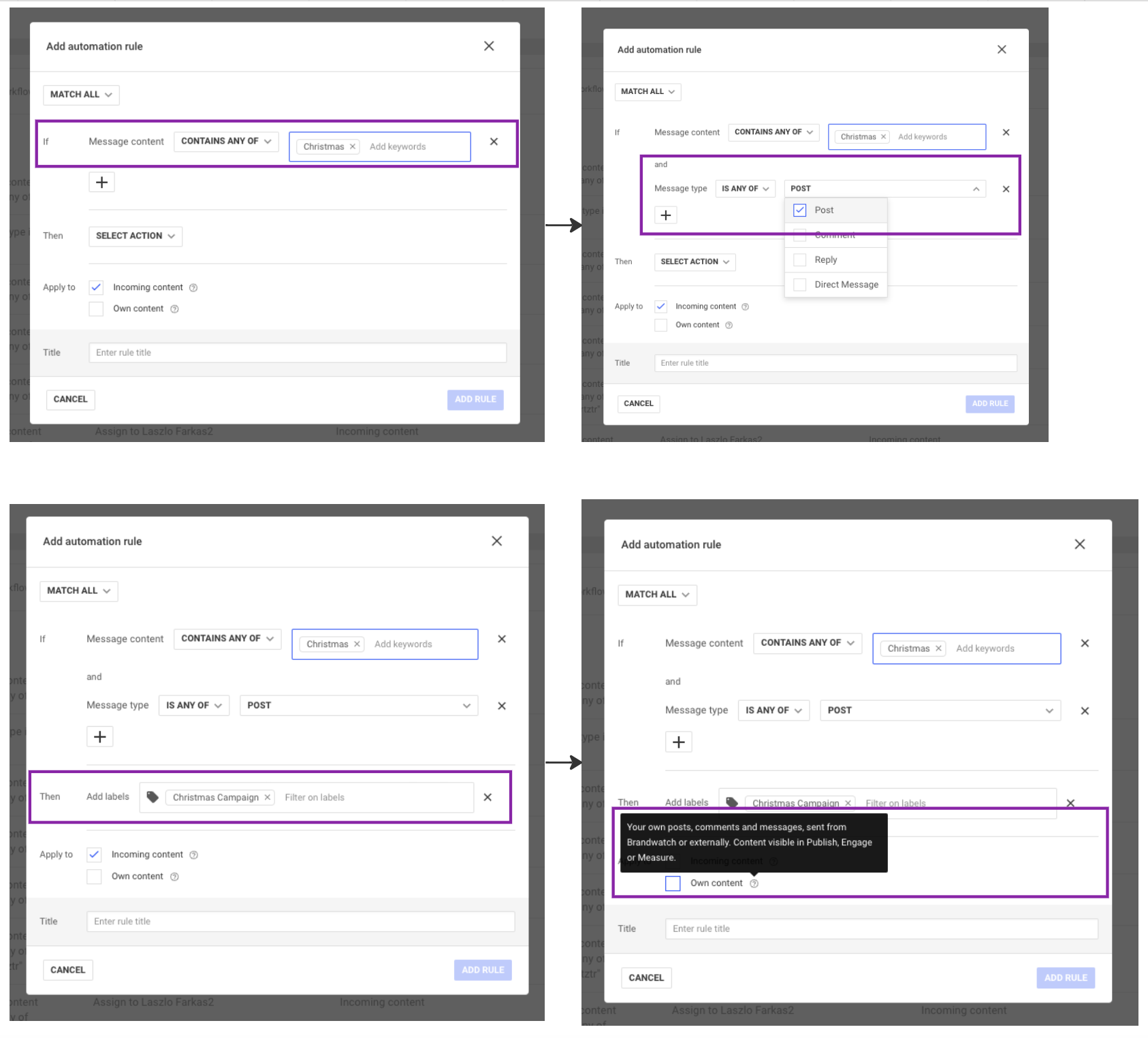
Task: Click ADD RULE in the single-condition dialog
Action: [x=475, y=399]
